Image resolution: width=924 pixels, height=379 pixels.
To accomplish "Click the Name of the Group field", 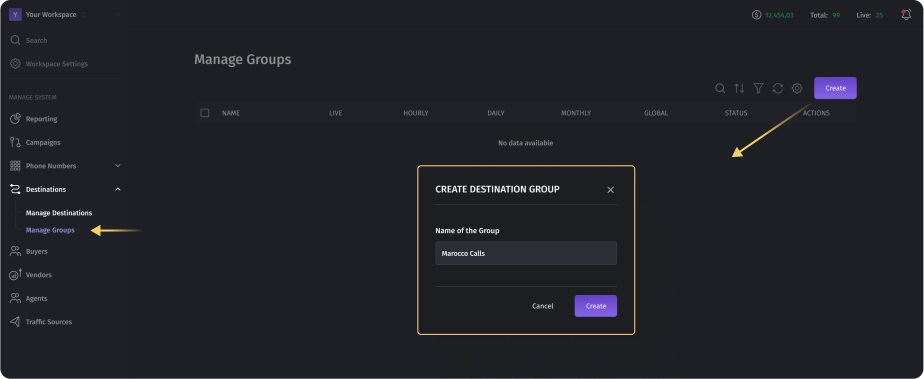I will tap(526, 253).
